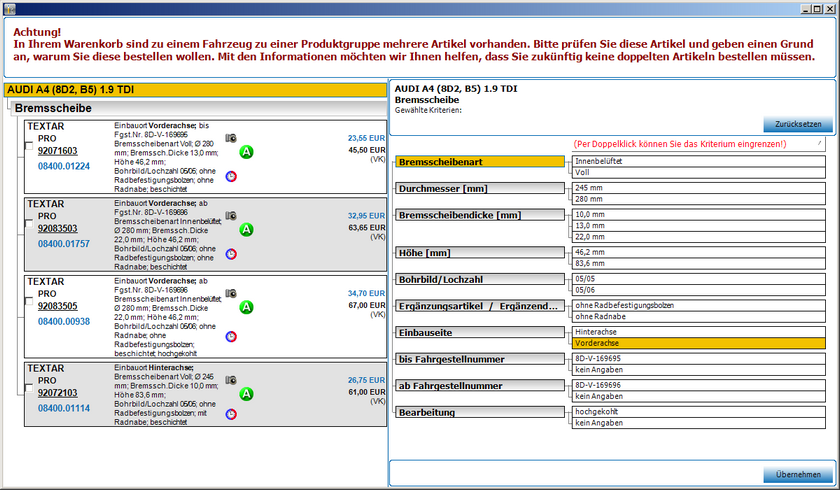This screenshot has width=840, height=490.
Task: Select the bis Fahrgestellnummer criterion
Action: (x=480, y=359)
